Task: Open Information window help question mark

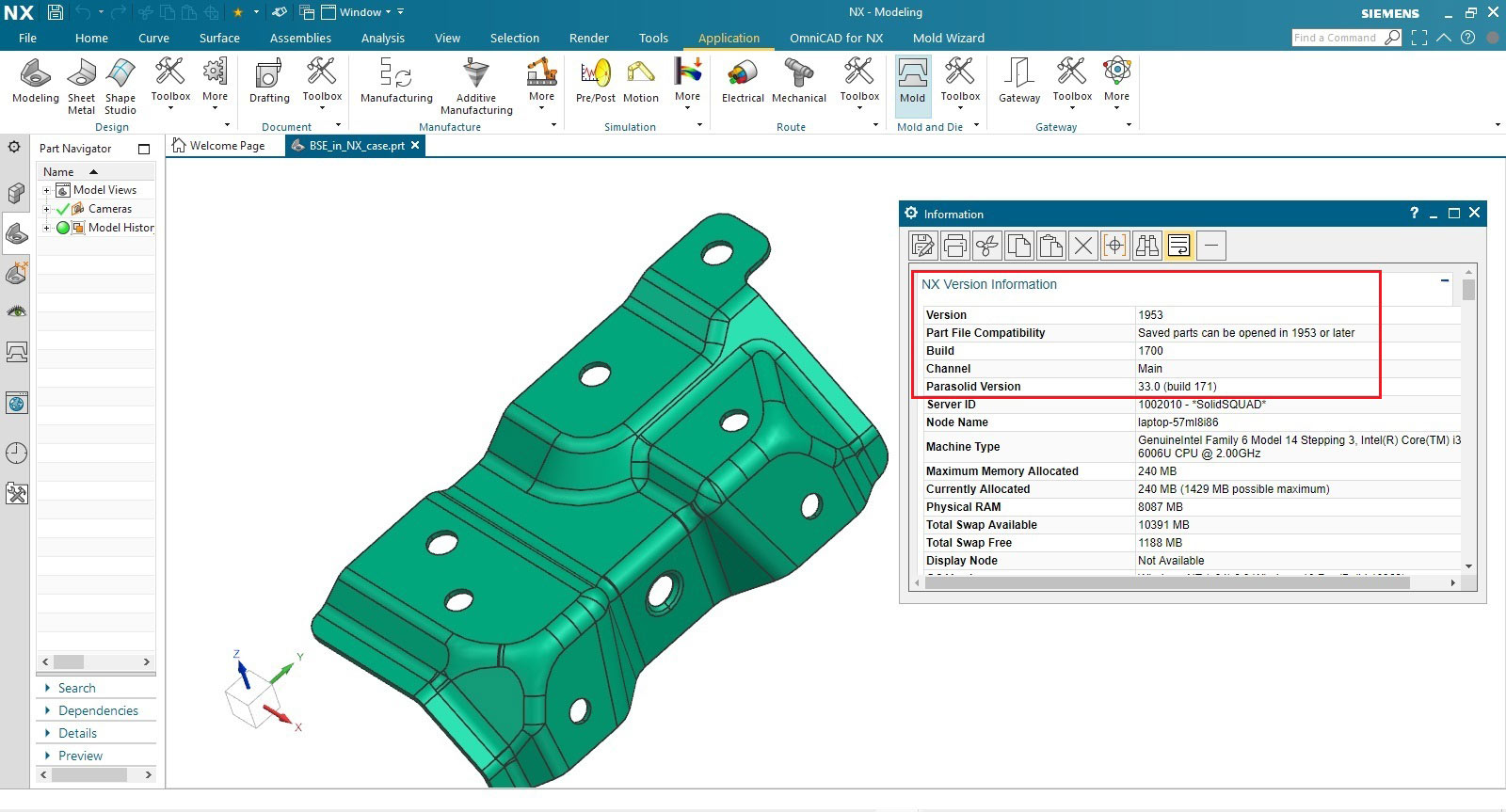Action: [x=1414, y=214]
